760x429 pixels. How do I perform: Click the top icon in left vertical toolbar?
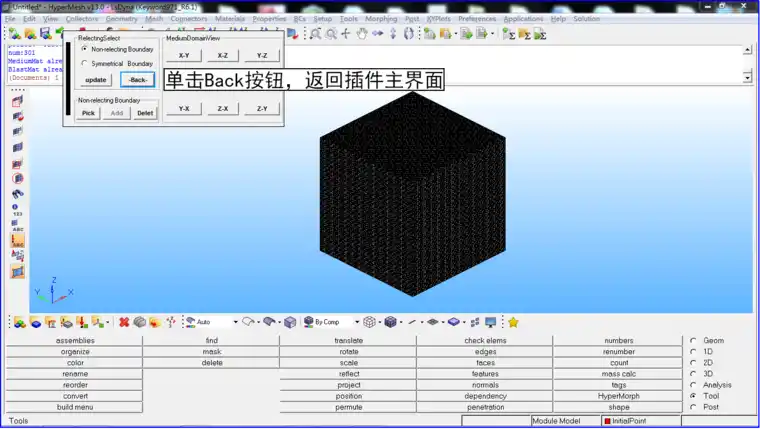17,101
